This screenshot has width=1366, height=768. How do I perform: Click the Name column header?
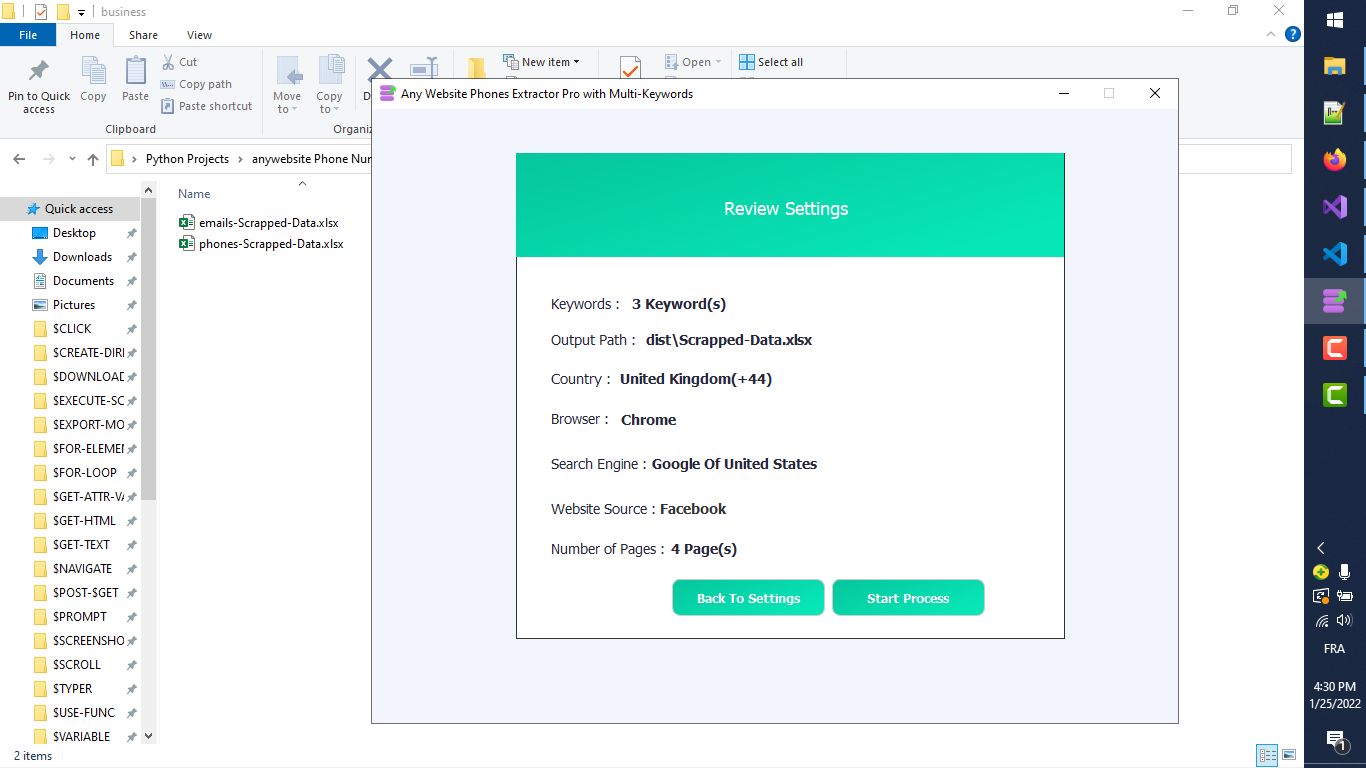[194, 194]
